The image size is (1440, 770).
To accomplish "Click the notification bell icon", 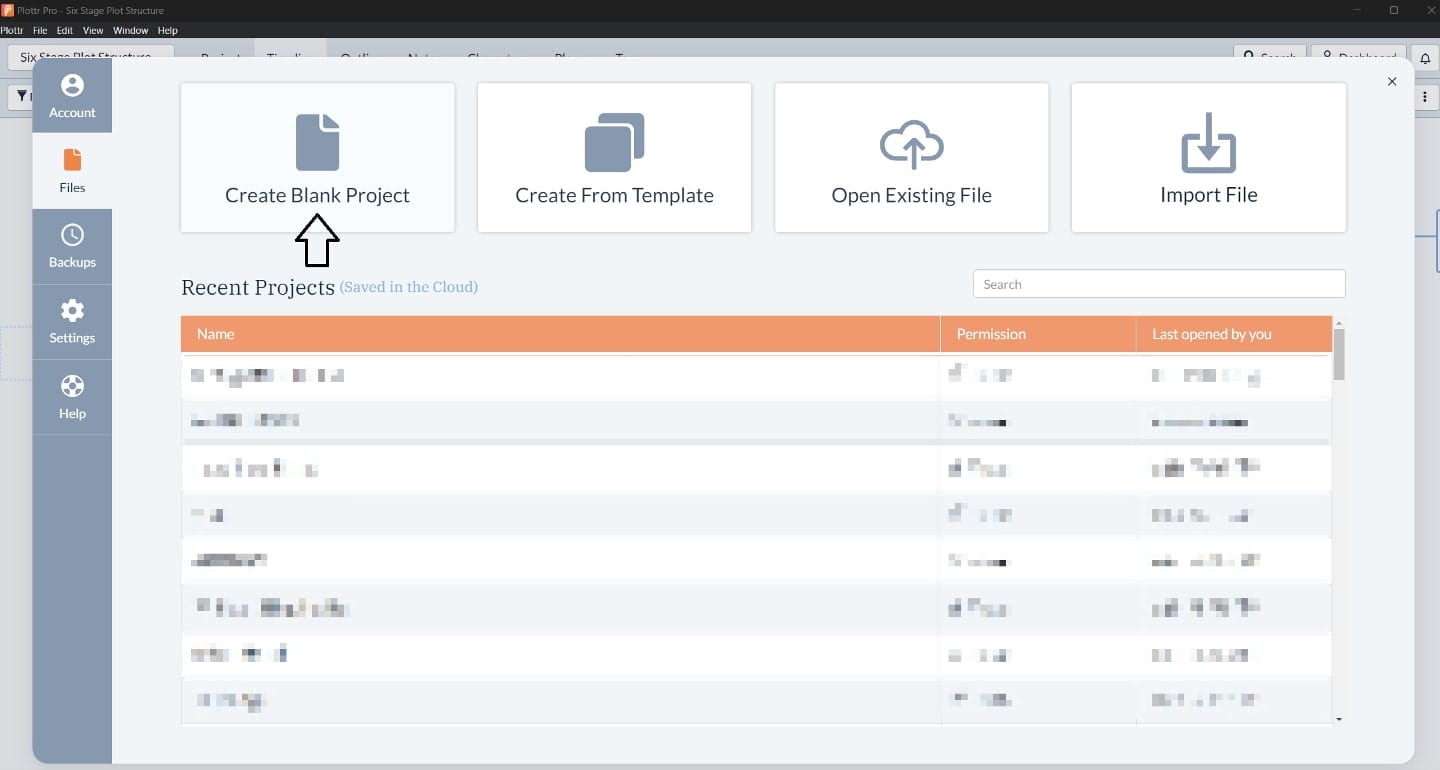I will [x=1425, y=58].
